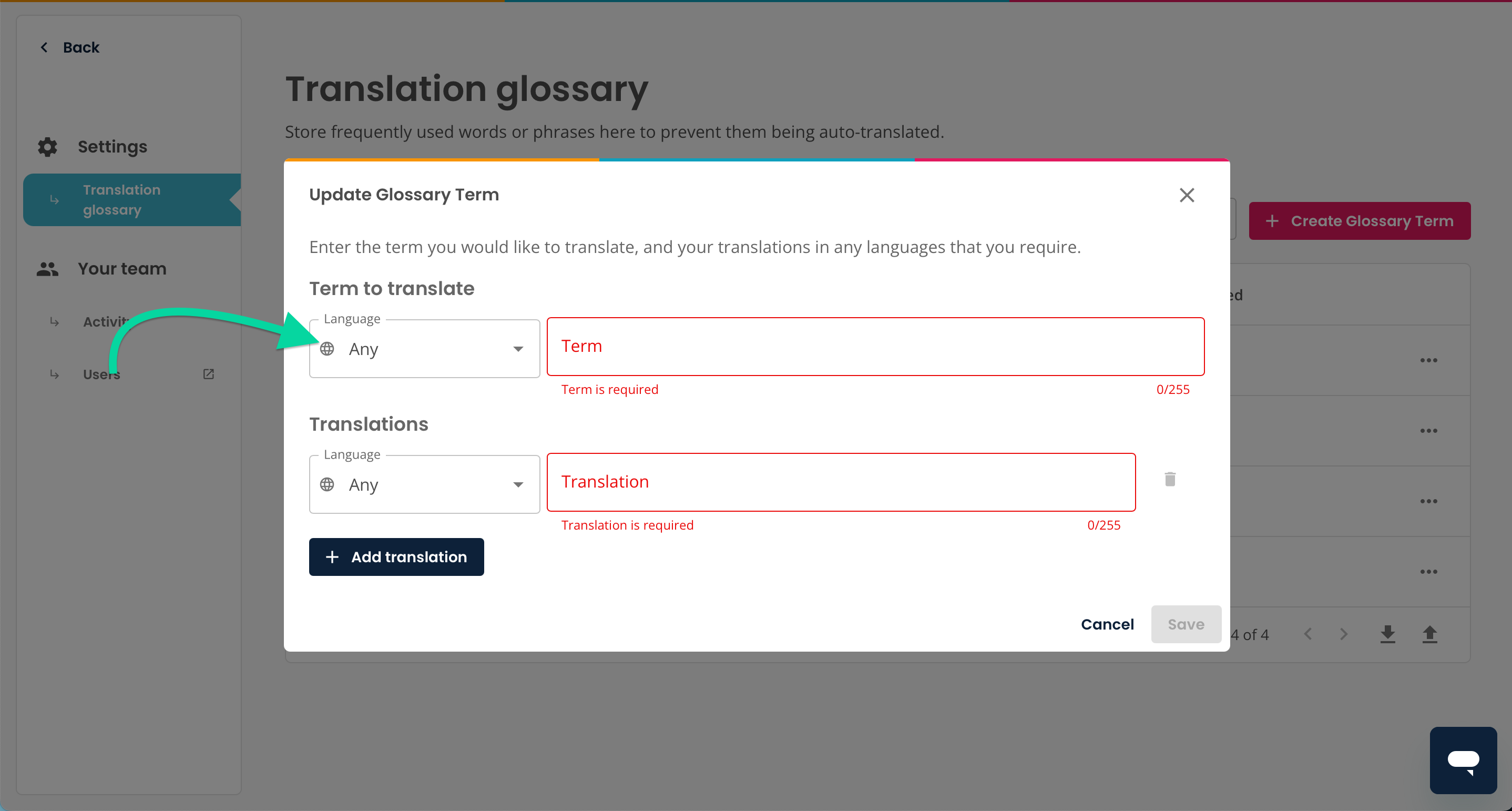
Task: Open the more options menu on the third row
Action: click(x=1428, y=501)
